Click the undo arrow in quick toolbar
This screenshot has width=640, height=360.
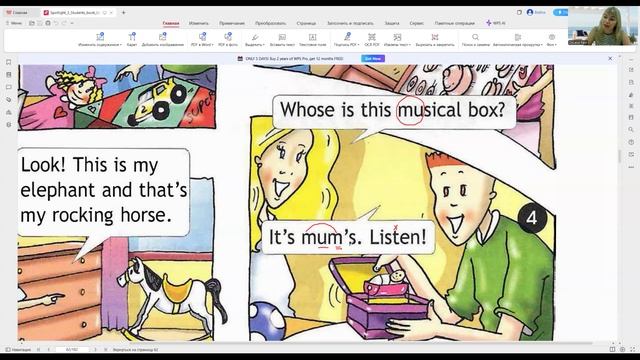(x=56, y=23)
